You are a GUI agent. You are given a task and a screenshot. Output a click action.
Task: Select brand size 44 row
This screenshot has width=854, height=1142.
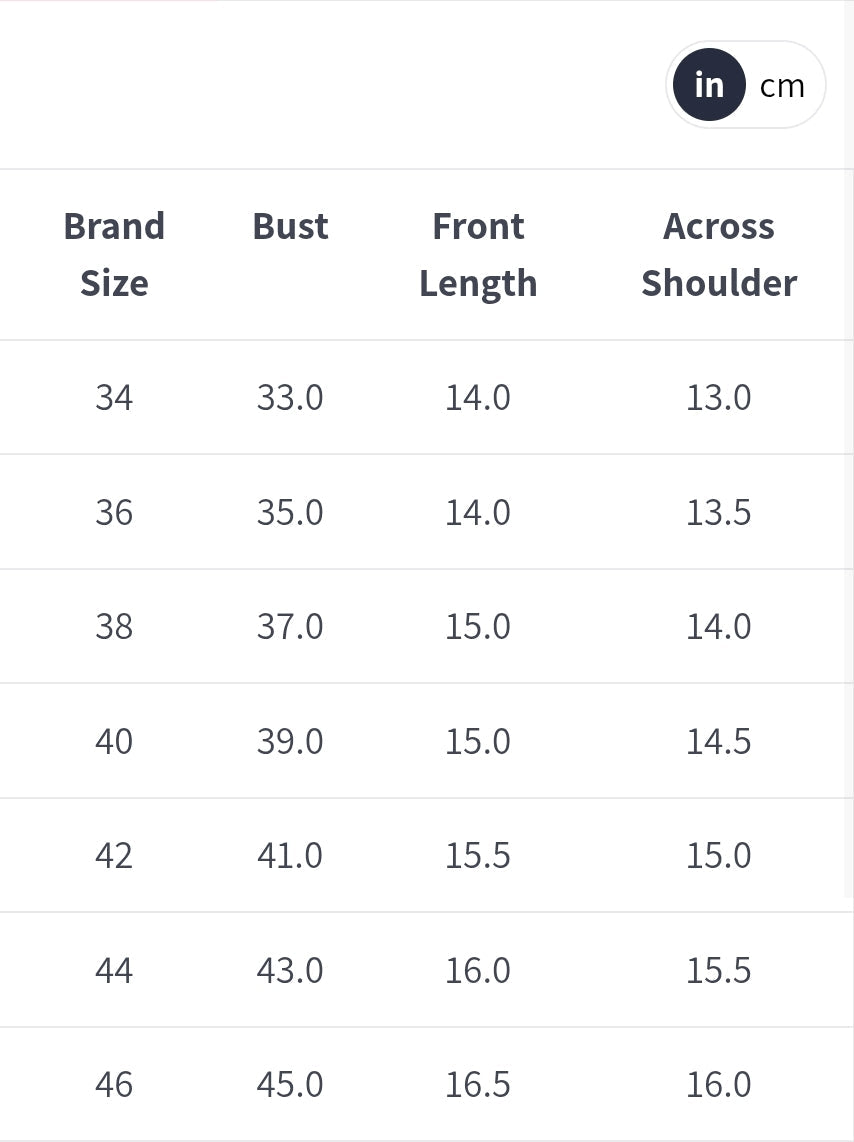114,970
